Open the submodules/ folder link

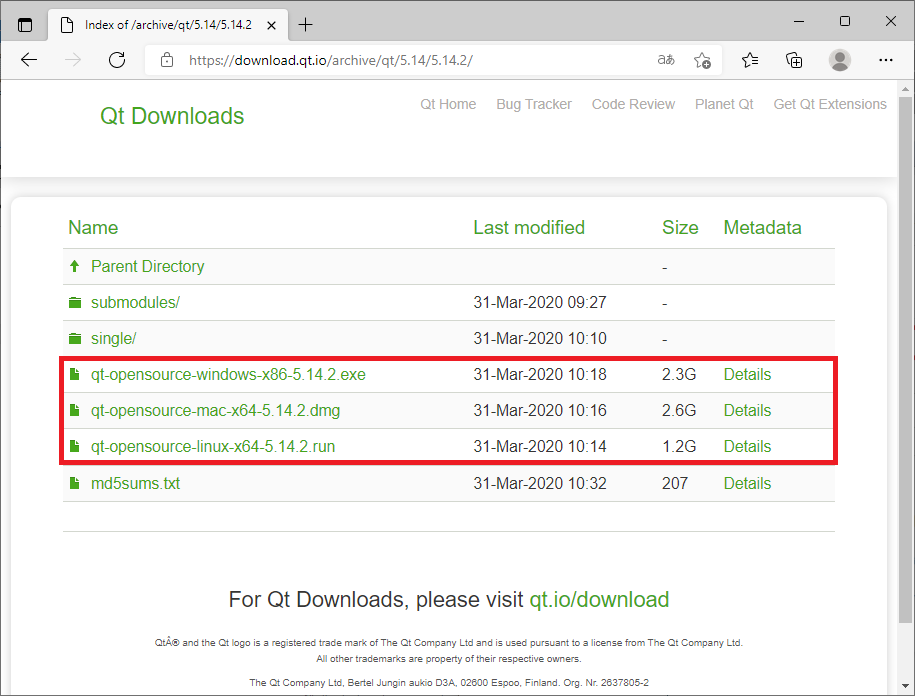[135, 302]
